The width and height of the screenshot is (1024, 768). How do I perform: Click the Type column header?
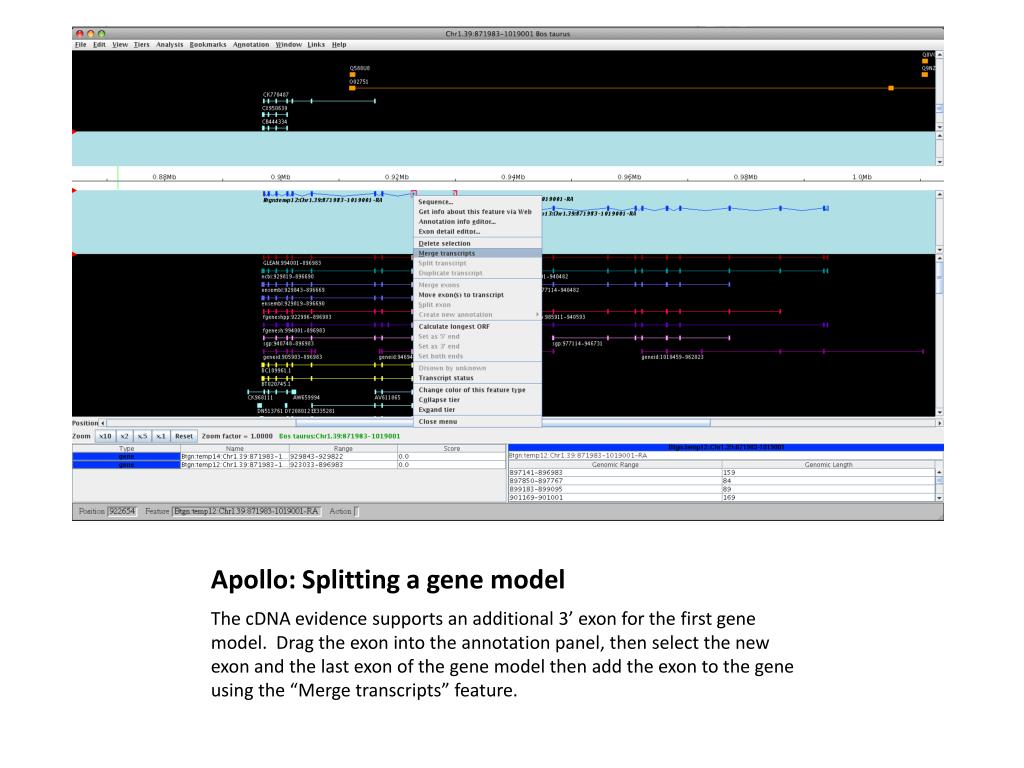(x=127, y=449)
